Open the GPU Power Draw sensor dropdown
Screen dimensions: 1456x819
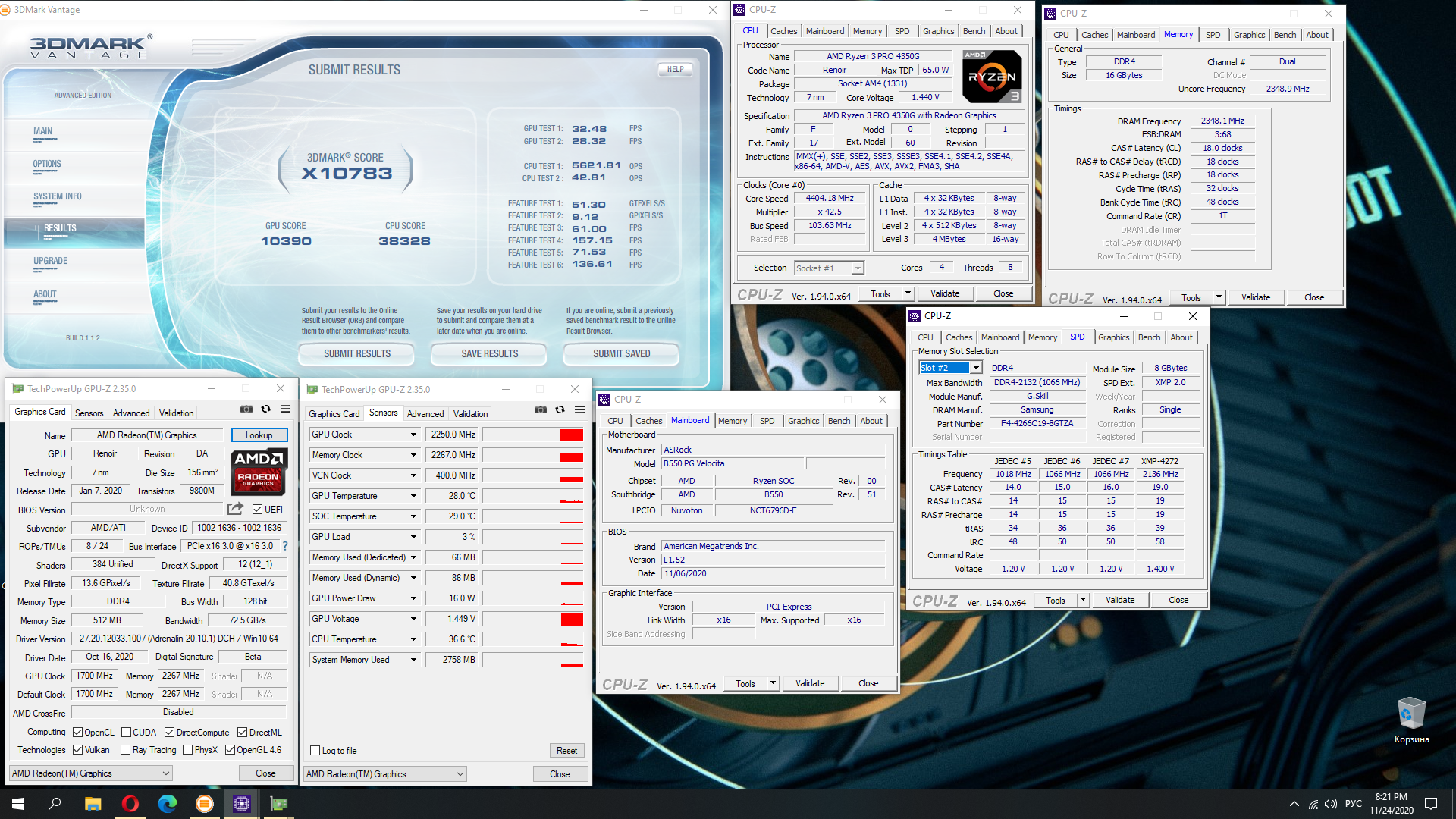coord(413,598)
